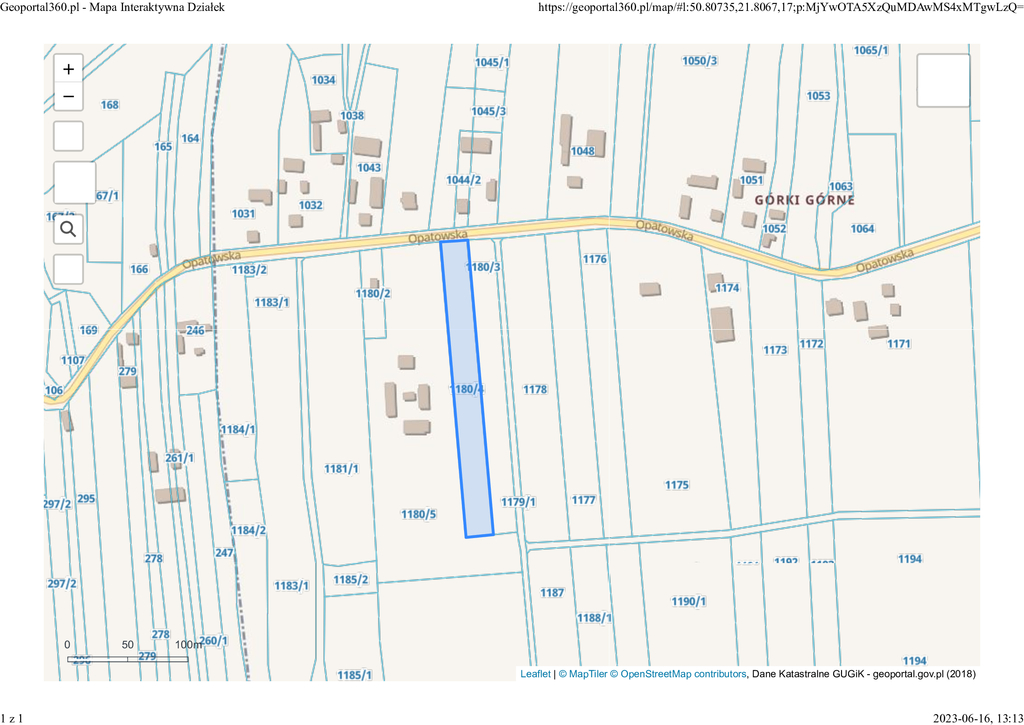The width and height of the screenshot is (1024, 725).
Task: Pick parcel 1180/5 on the map
Action: pyautogui.click(x=419, y=514)
